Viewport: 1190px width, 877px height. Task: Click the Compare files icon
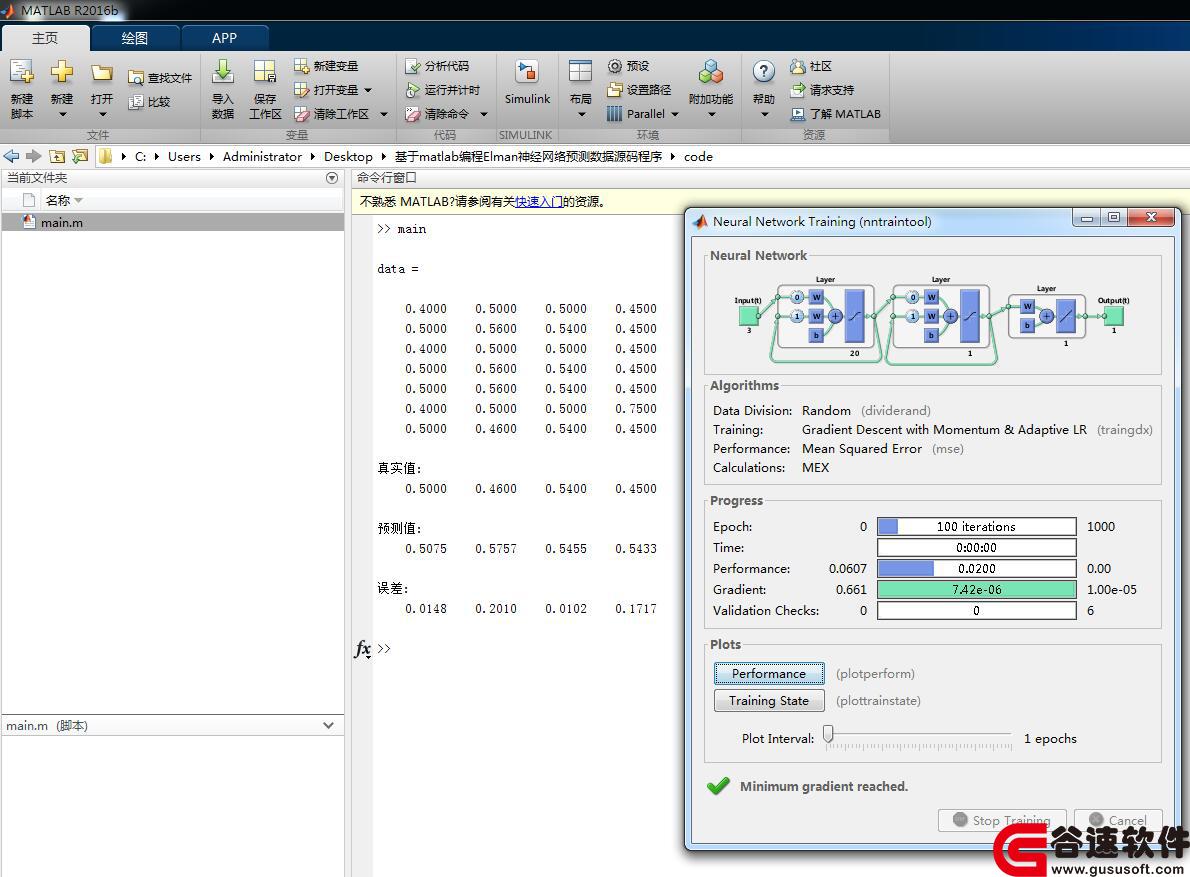(x=136, y=102)
